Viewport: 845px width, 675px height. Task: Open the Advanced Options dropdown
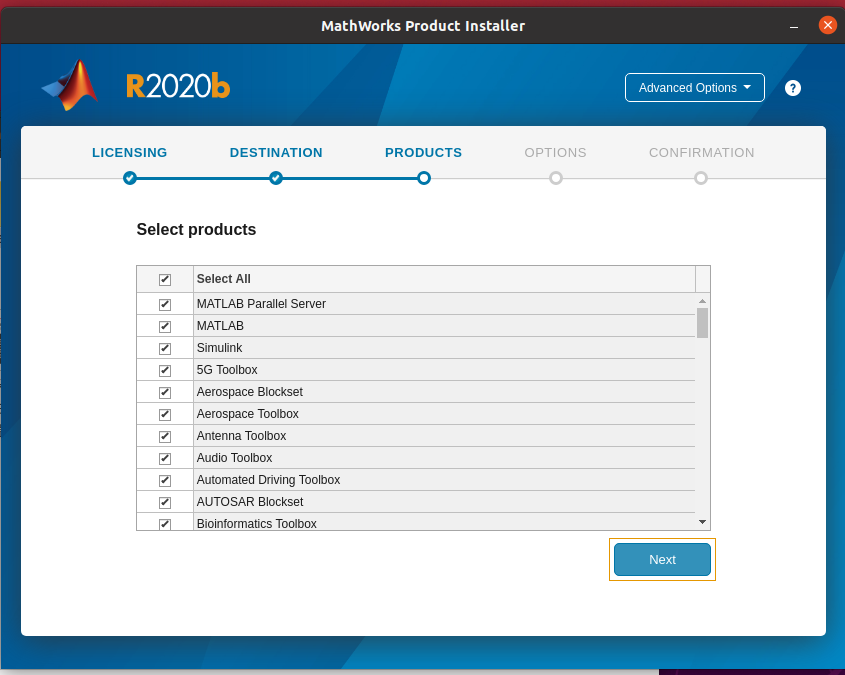tap(695, 87)
